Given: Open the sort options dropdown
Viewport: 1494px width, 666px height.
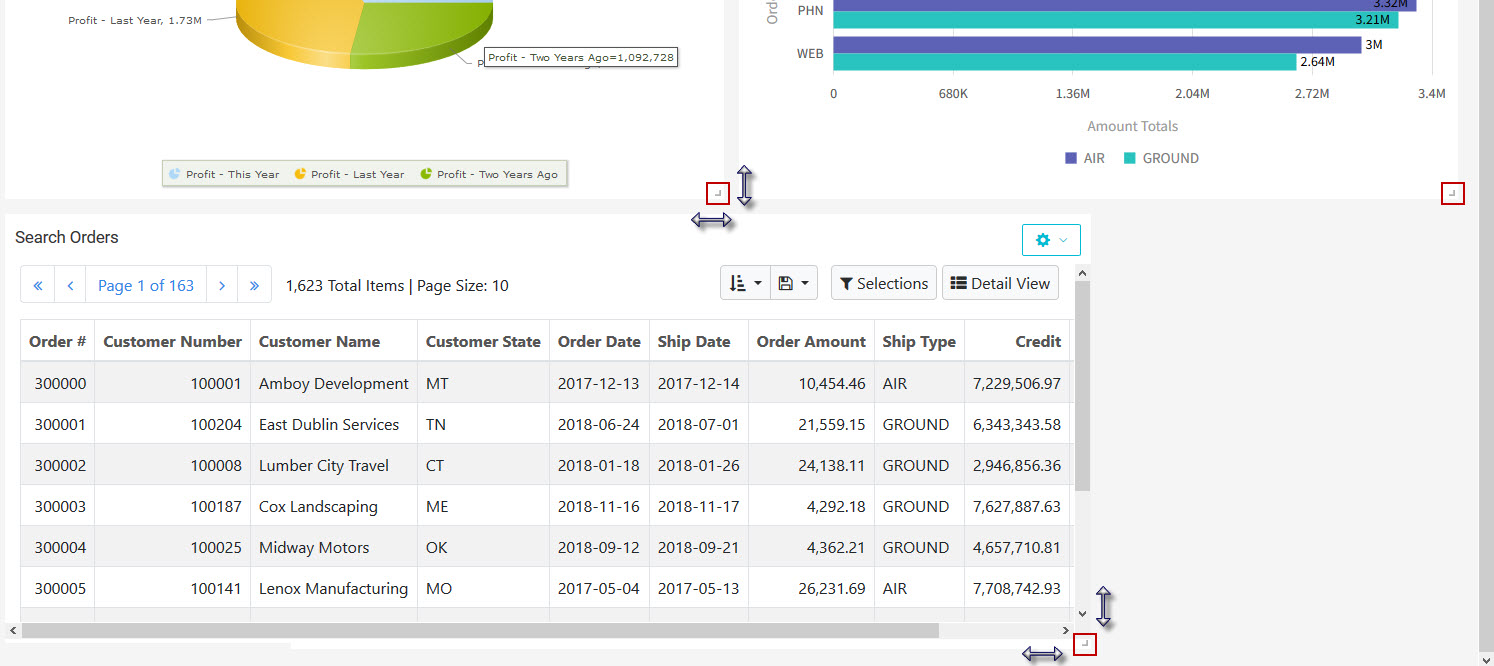Looking at the screenshot, I should point(746,284).
